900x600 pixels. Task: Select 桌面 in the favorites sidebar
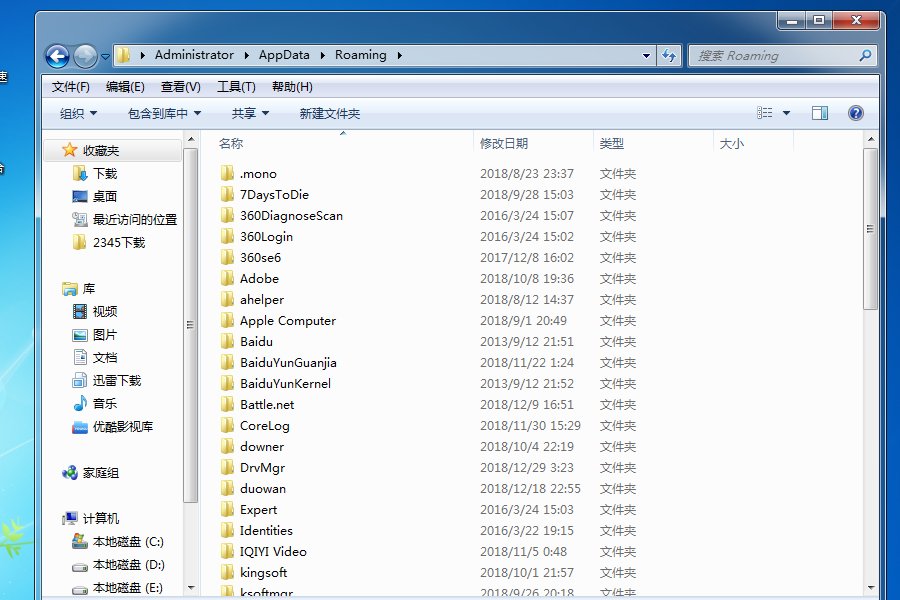[x=104, y=197]
